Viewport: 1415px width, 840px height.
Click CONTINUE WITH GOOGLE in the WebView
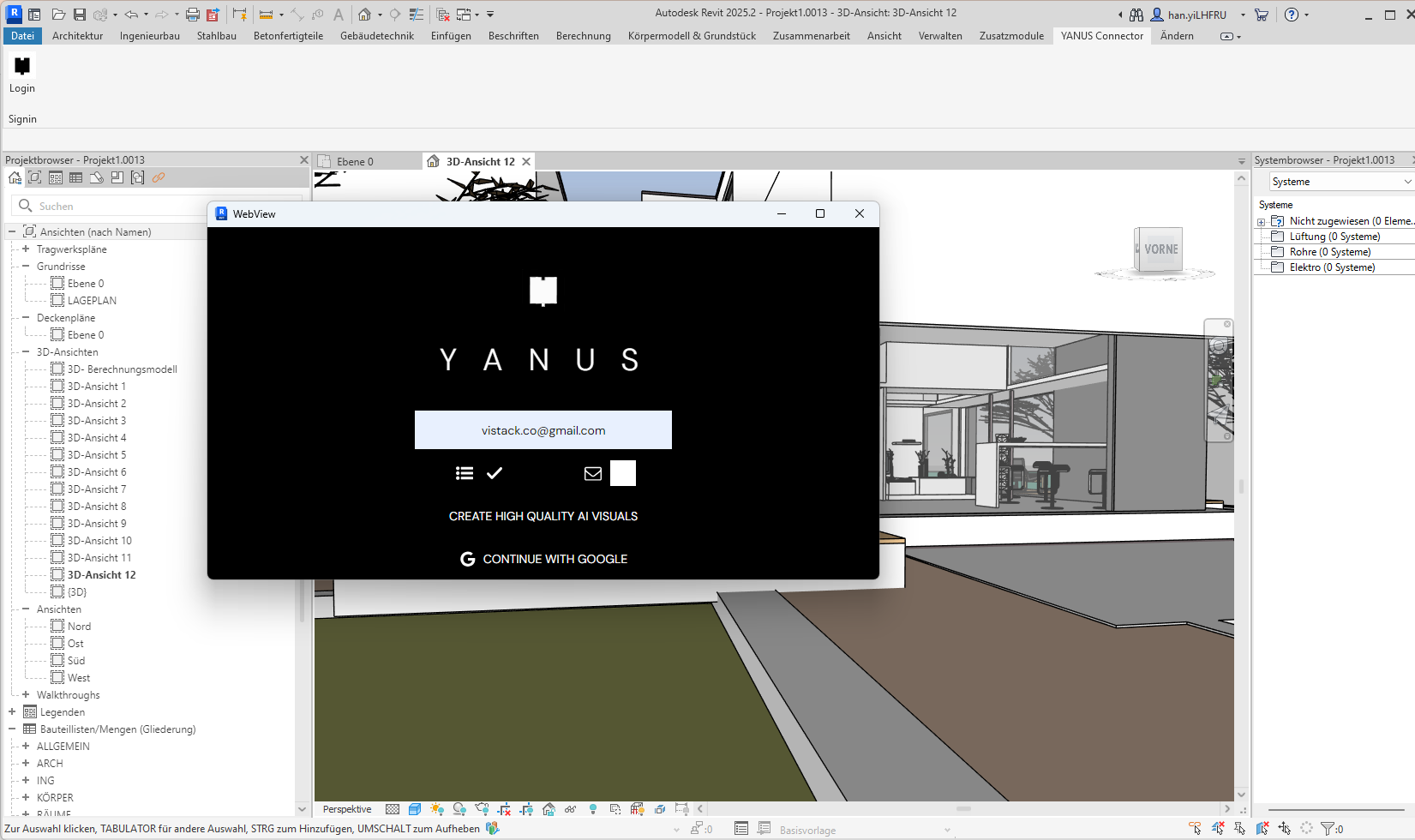543,559
